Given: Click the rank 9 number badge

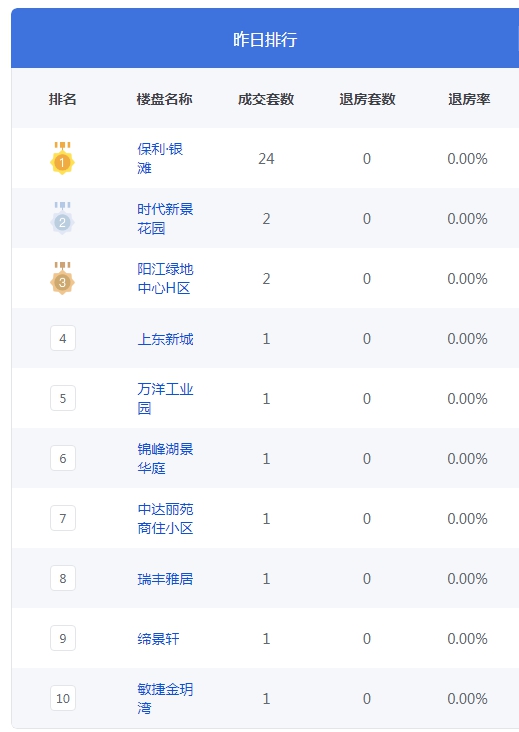Looking at the screenshot, I should [63, 638].
